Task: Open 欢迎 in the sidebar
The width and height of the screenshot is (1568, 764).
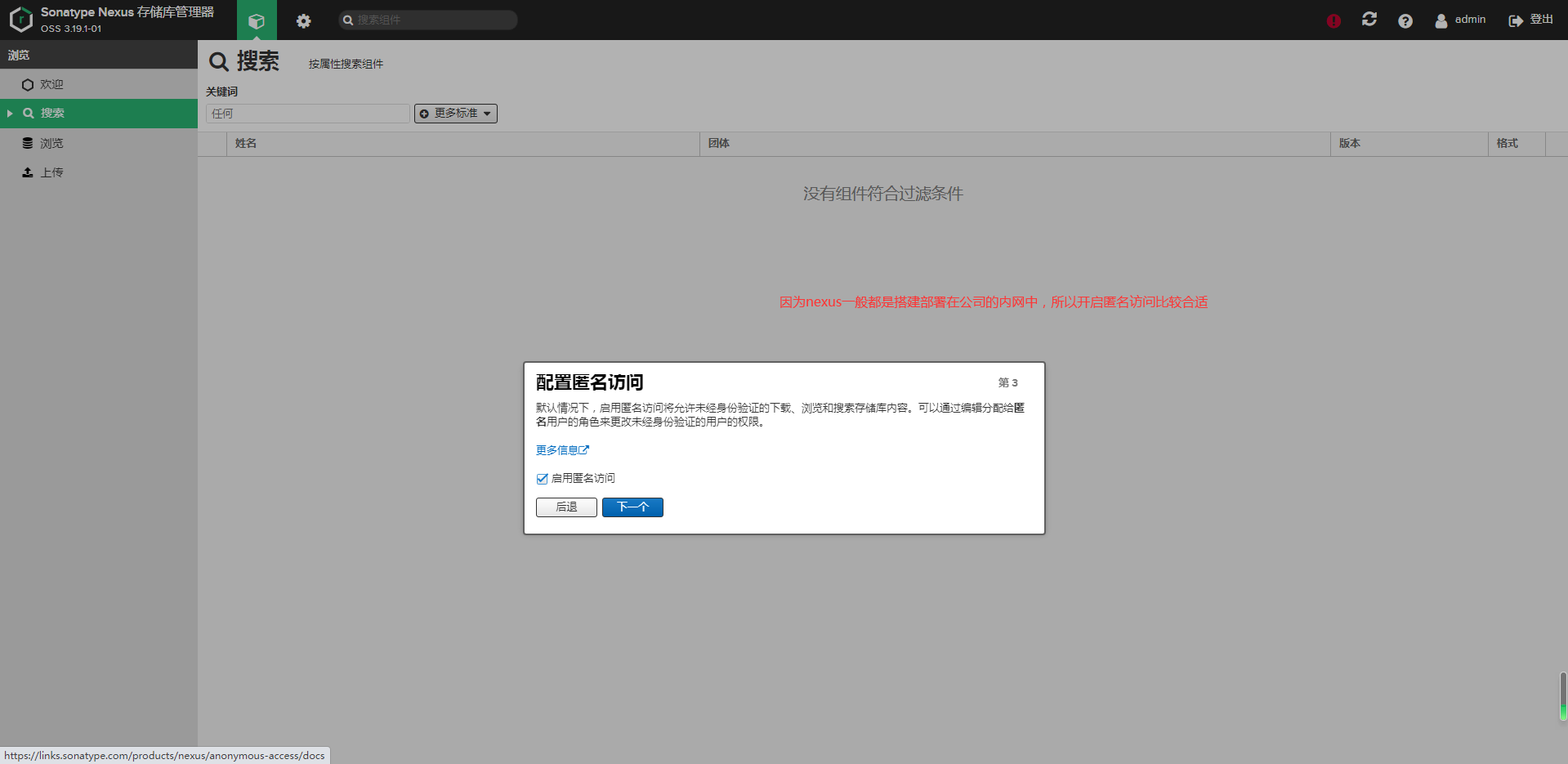Action: click(99, 84)
